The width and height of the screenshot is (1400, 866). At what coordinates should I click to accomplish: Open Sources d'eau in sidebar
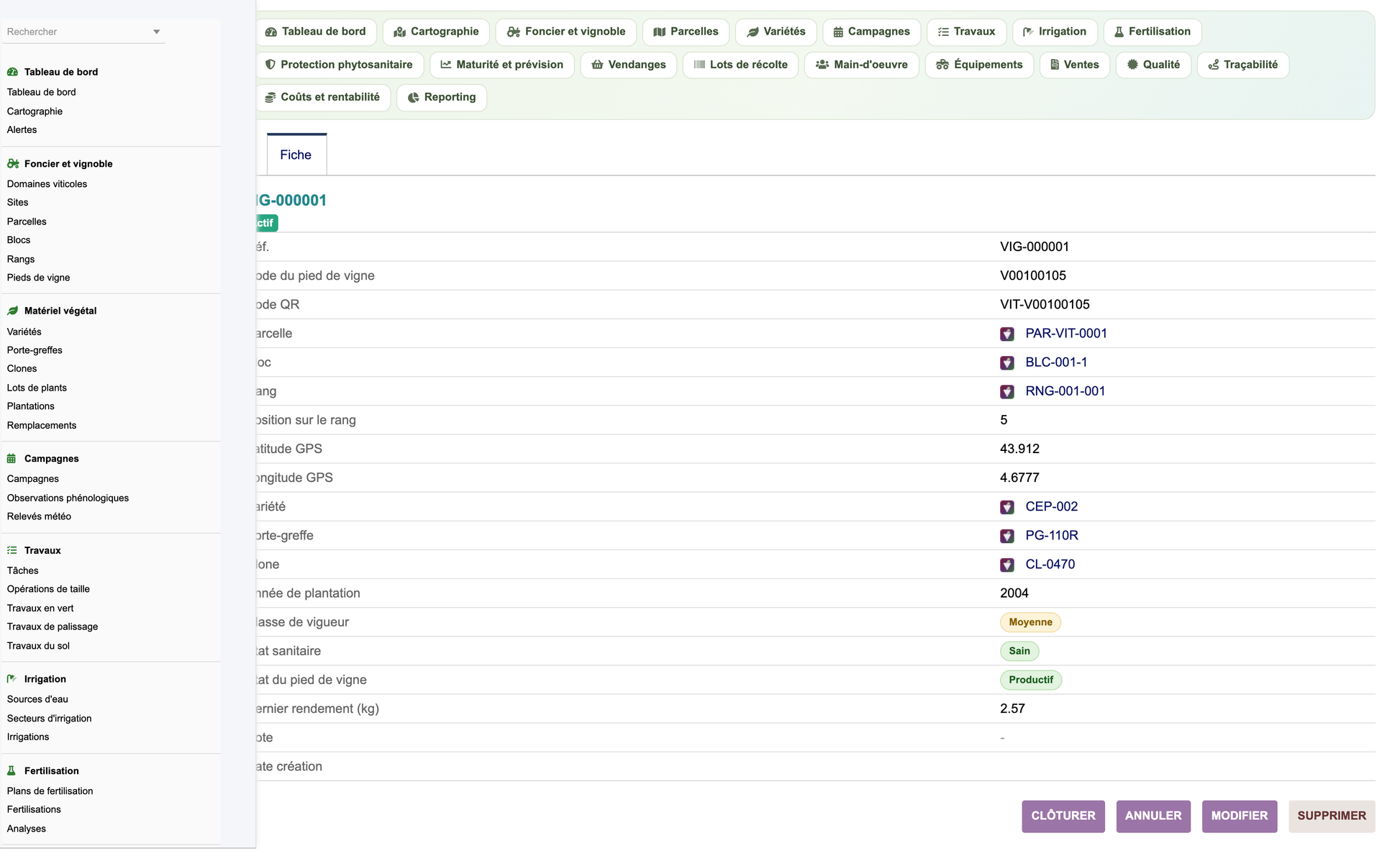point(37,699)
